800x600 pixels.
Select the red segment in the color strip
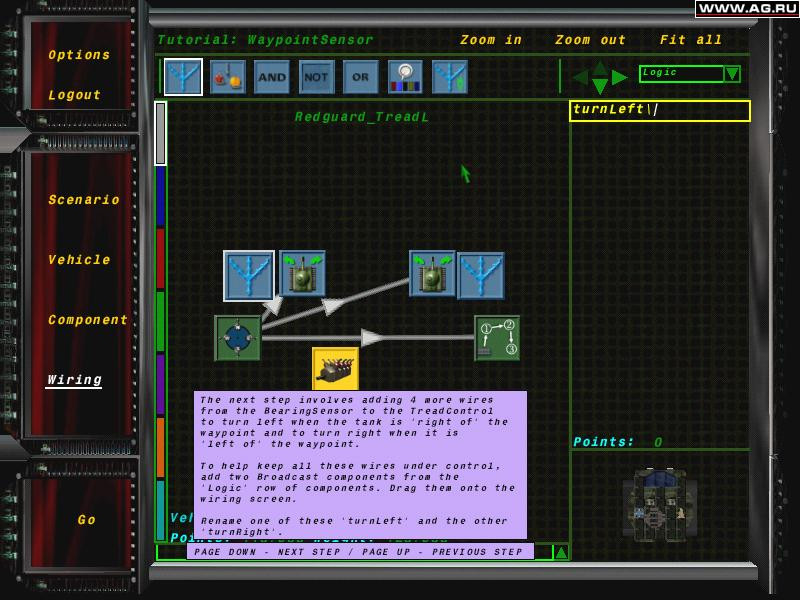[x=160, y=259]
